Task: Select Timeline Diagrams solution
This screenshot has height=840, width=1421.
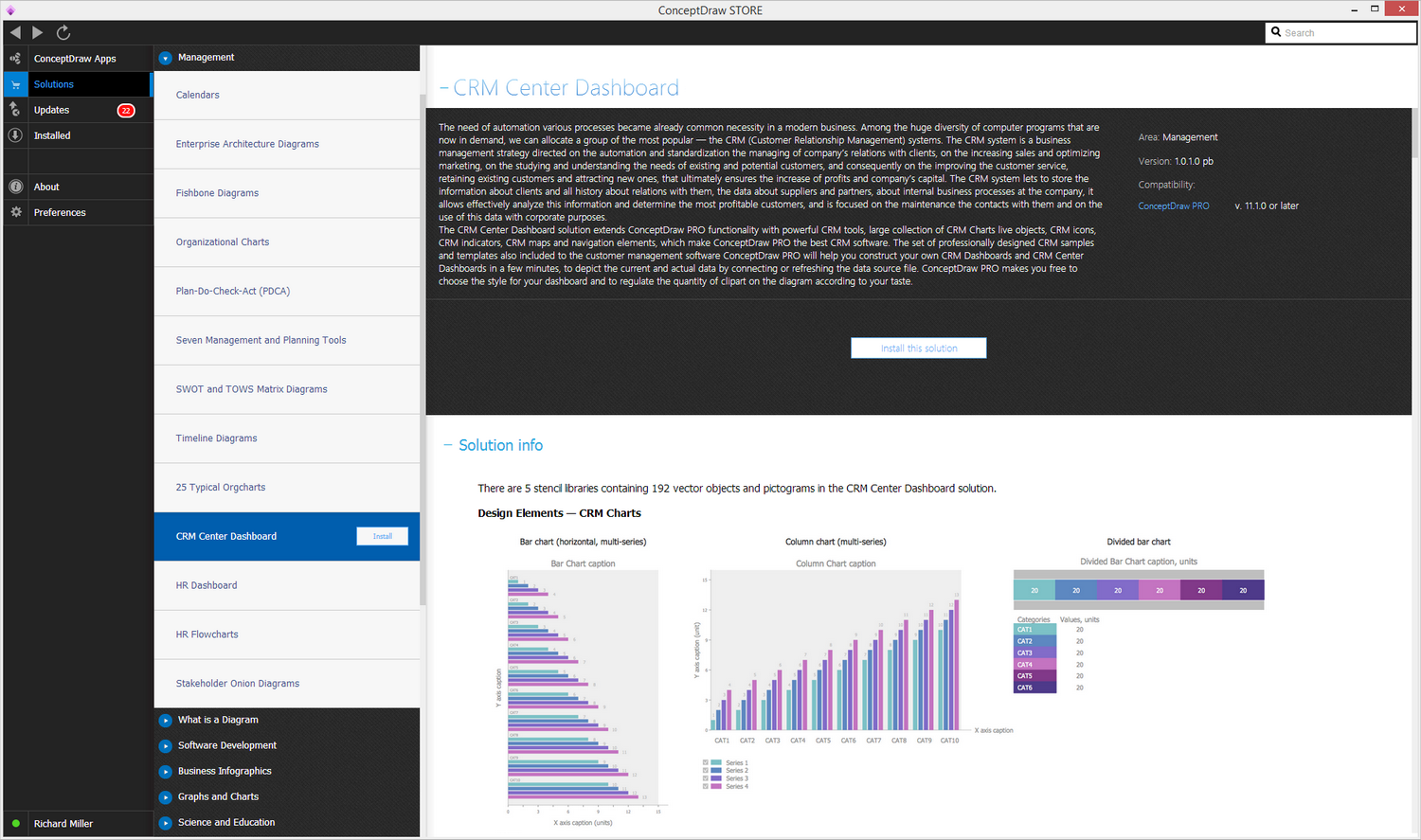Action: pyautogui.click(x=287, y=438)
